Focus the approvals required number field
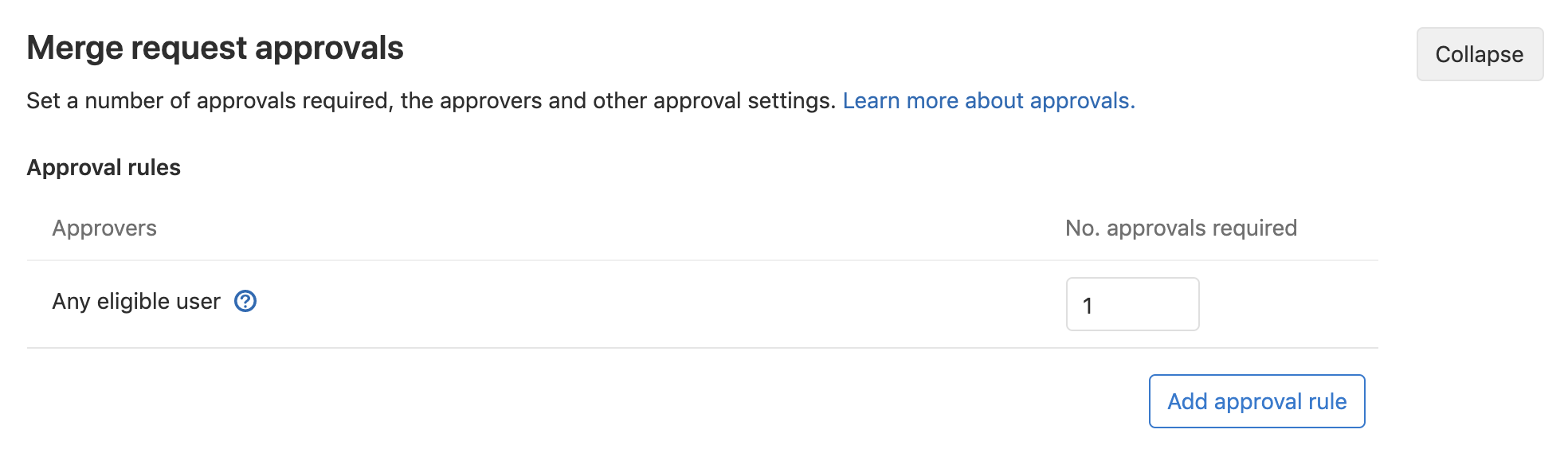 1132,304
